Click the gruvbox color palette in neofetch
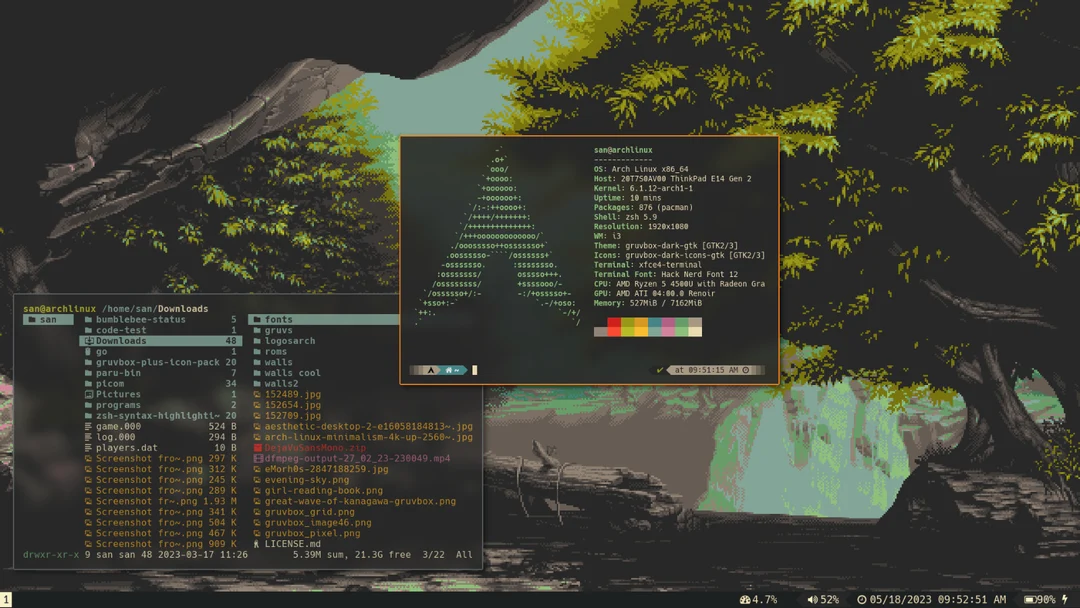 648,329
